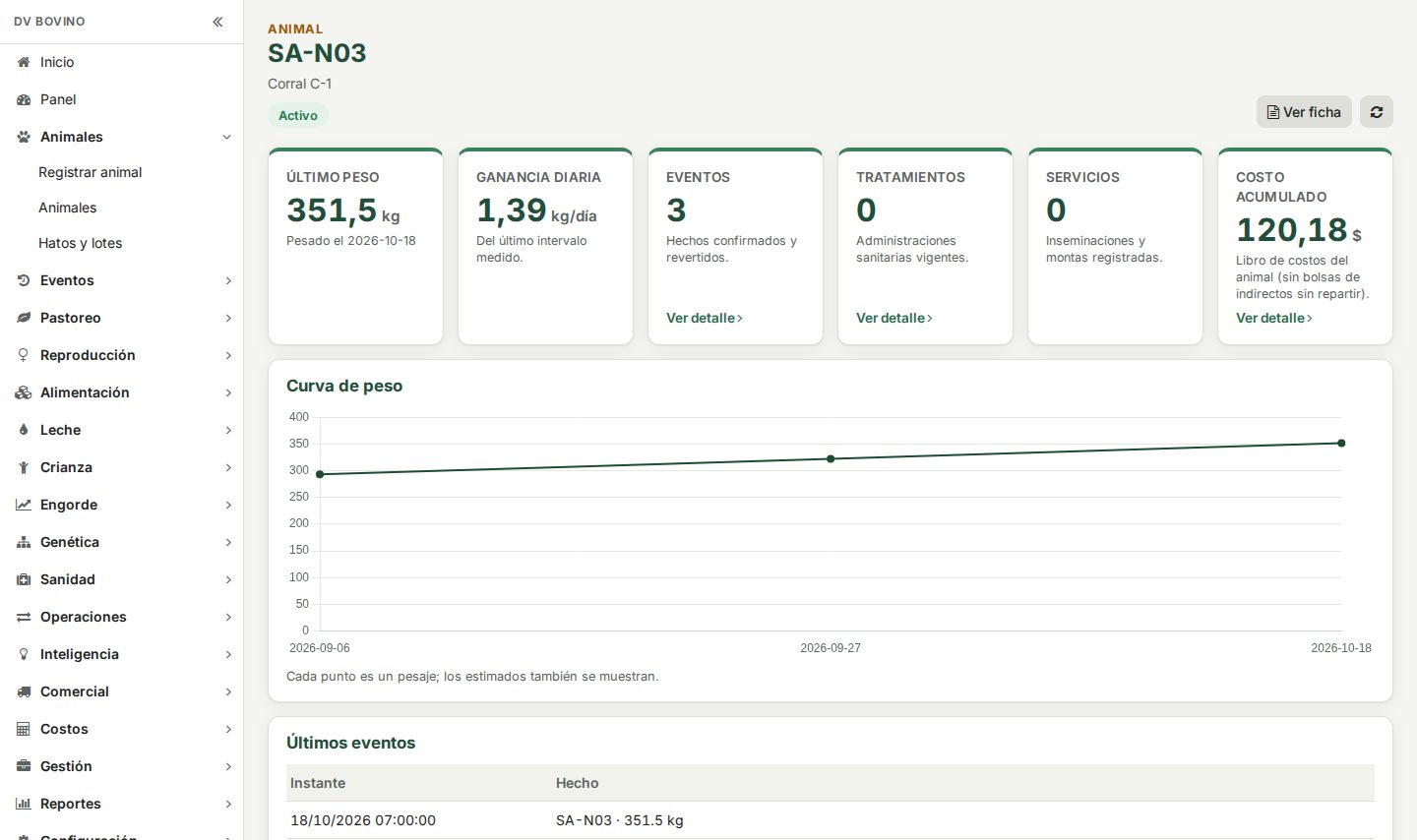Open Ver detalle in the Tratamientos card
1417x840 pixels.
coord(894,318)
